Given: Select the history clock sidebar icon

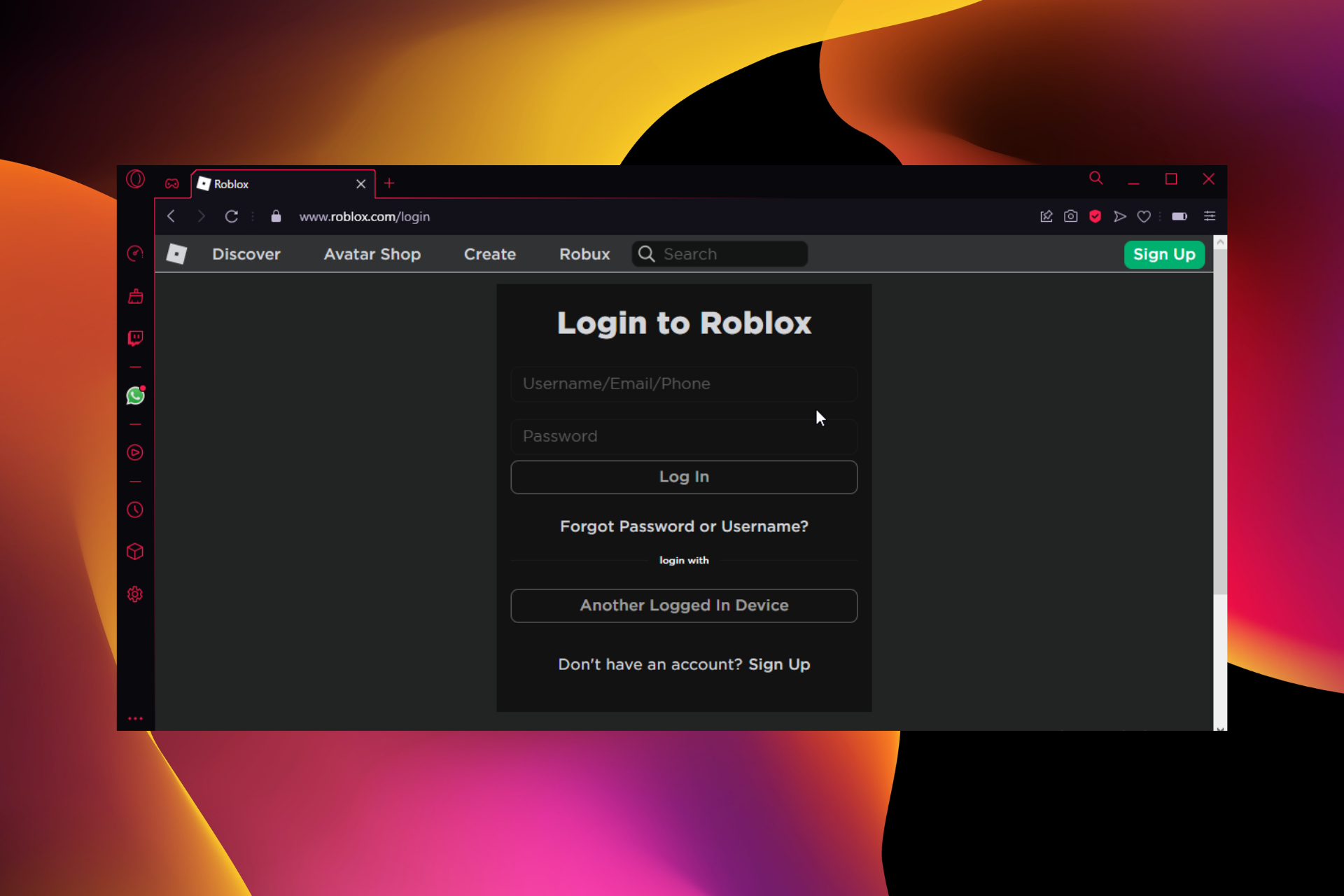Looking at the screenshot, I should click(135, 510).
